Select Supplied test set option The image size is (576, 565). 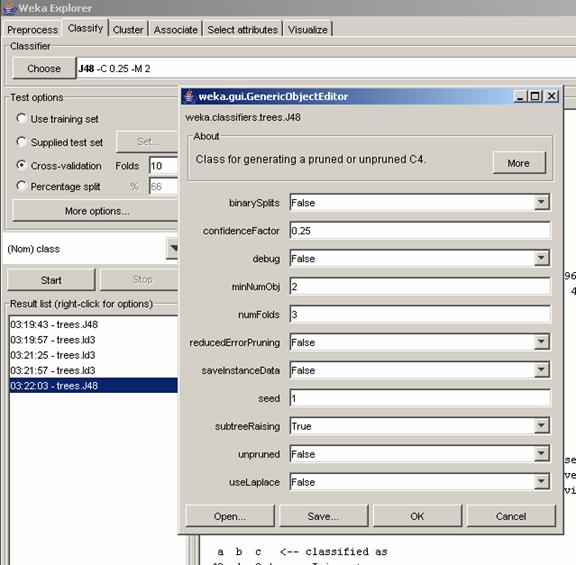(21, 141)
